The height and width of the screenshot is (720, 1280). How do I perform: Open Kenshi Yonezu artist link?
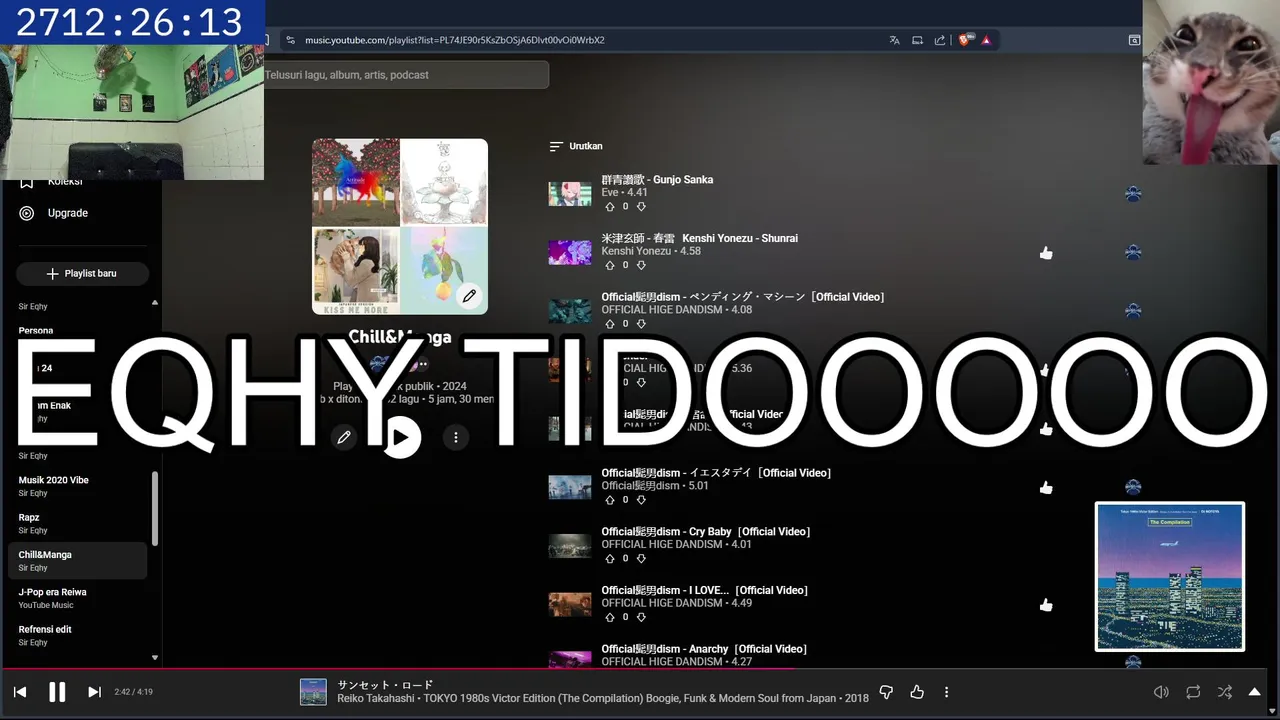(636, 251)
